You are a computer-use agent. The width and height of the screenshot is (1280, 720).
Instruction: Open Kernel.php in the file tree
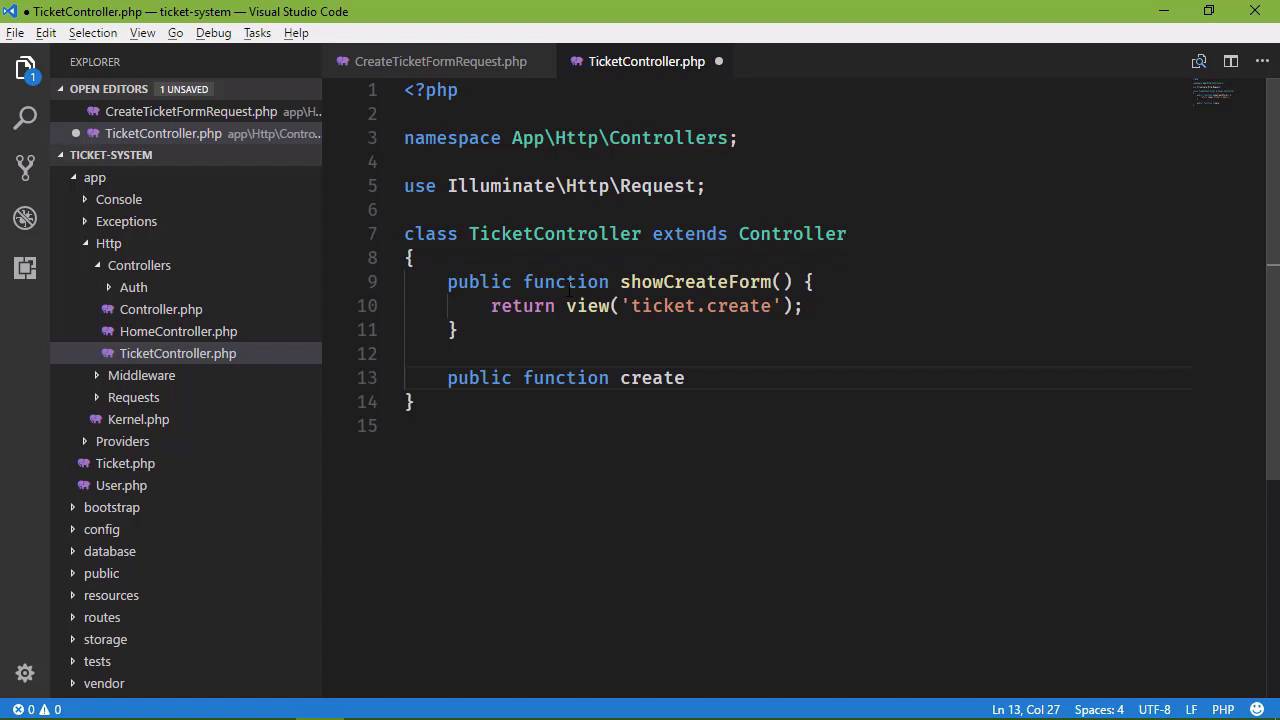click(138, 419)
